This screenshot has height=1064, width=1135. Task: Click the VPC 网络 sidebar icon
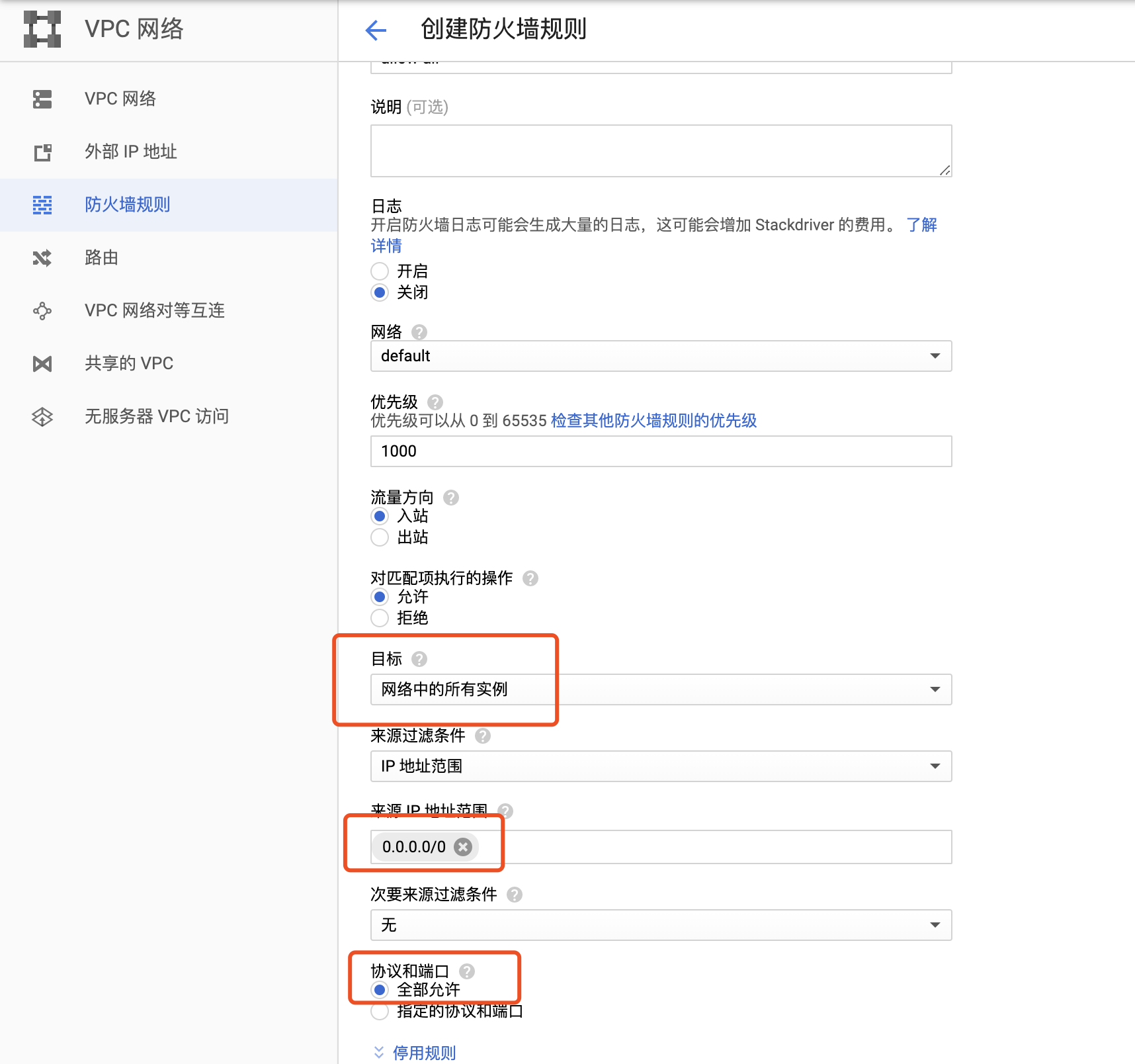42,99
